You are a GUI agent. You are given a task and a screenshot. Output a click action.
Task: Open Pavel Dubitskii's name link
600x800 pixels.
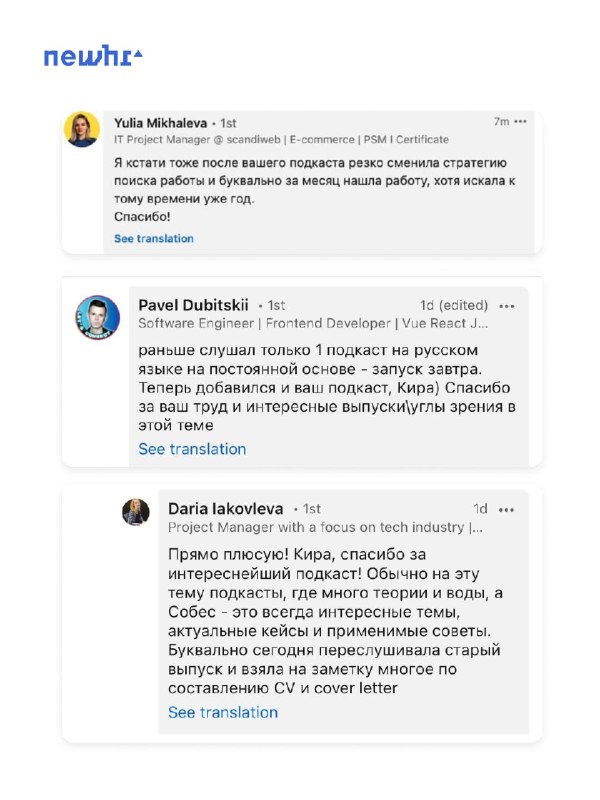click(193, 305)
